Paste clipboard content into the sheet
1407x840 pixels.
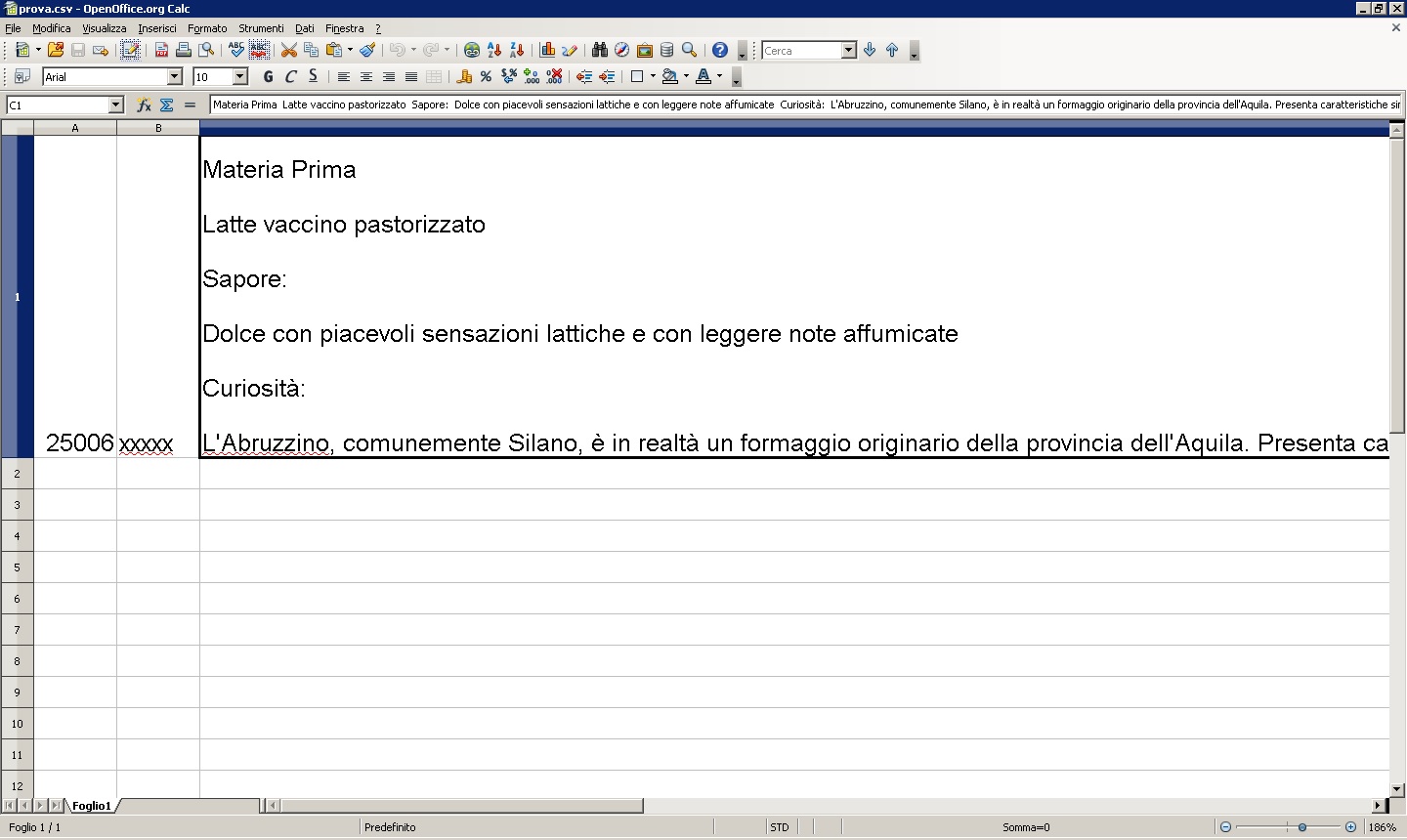[334, 50]
